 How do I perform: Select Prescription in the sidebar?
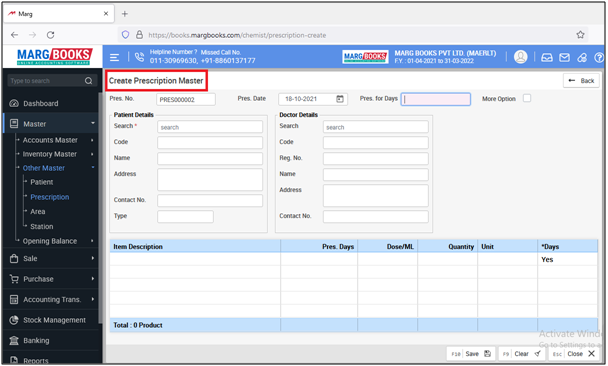[x=50, y=197]
